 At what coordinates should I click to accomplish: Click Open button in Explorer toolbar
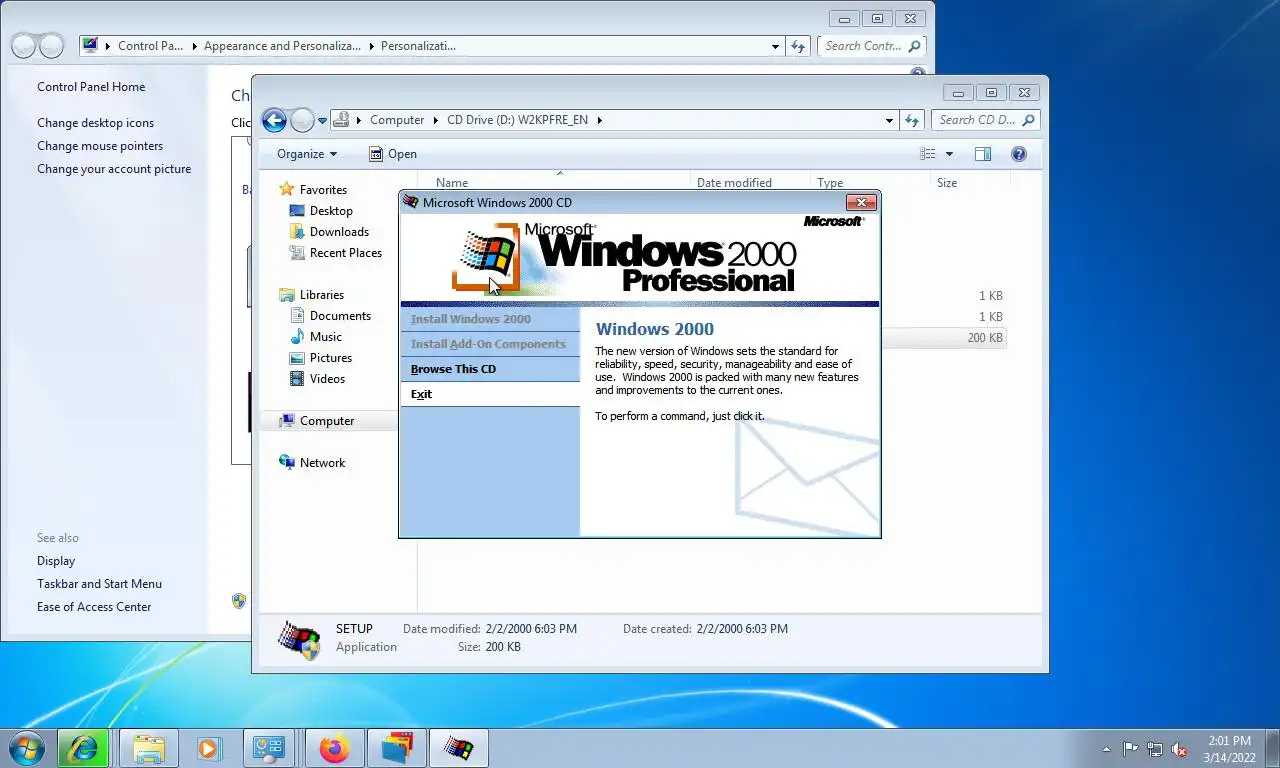click(x=393, y=154)
